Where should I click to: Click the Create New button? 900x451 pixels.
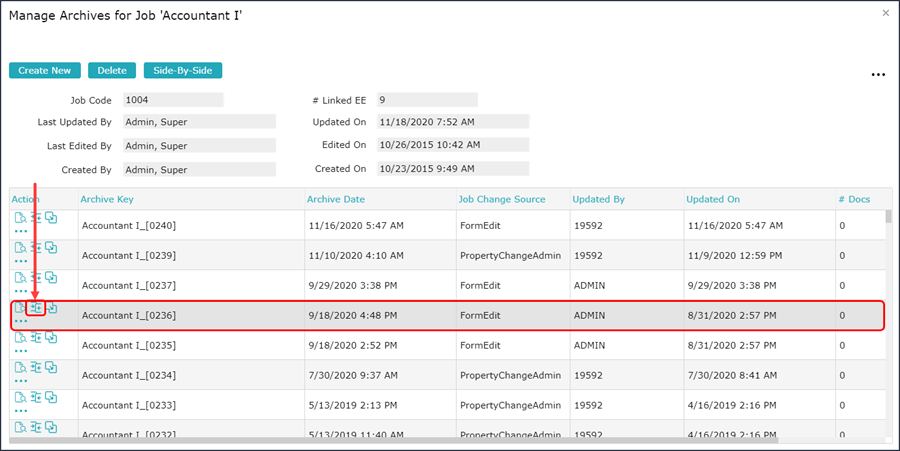45,71
